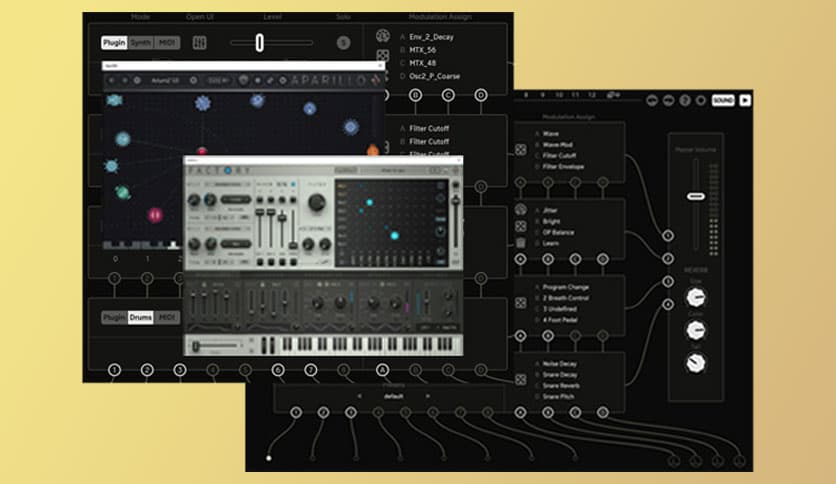836x484 pixels.
Task: Select next preset arrow
Action: pyautogui.click(x=427, y=396)
